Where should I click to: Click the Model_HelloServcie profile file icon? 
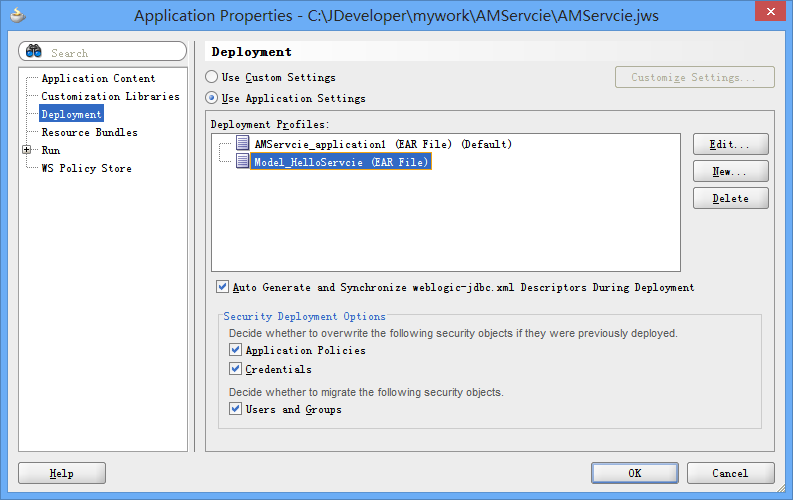click(243, 161)
